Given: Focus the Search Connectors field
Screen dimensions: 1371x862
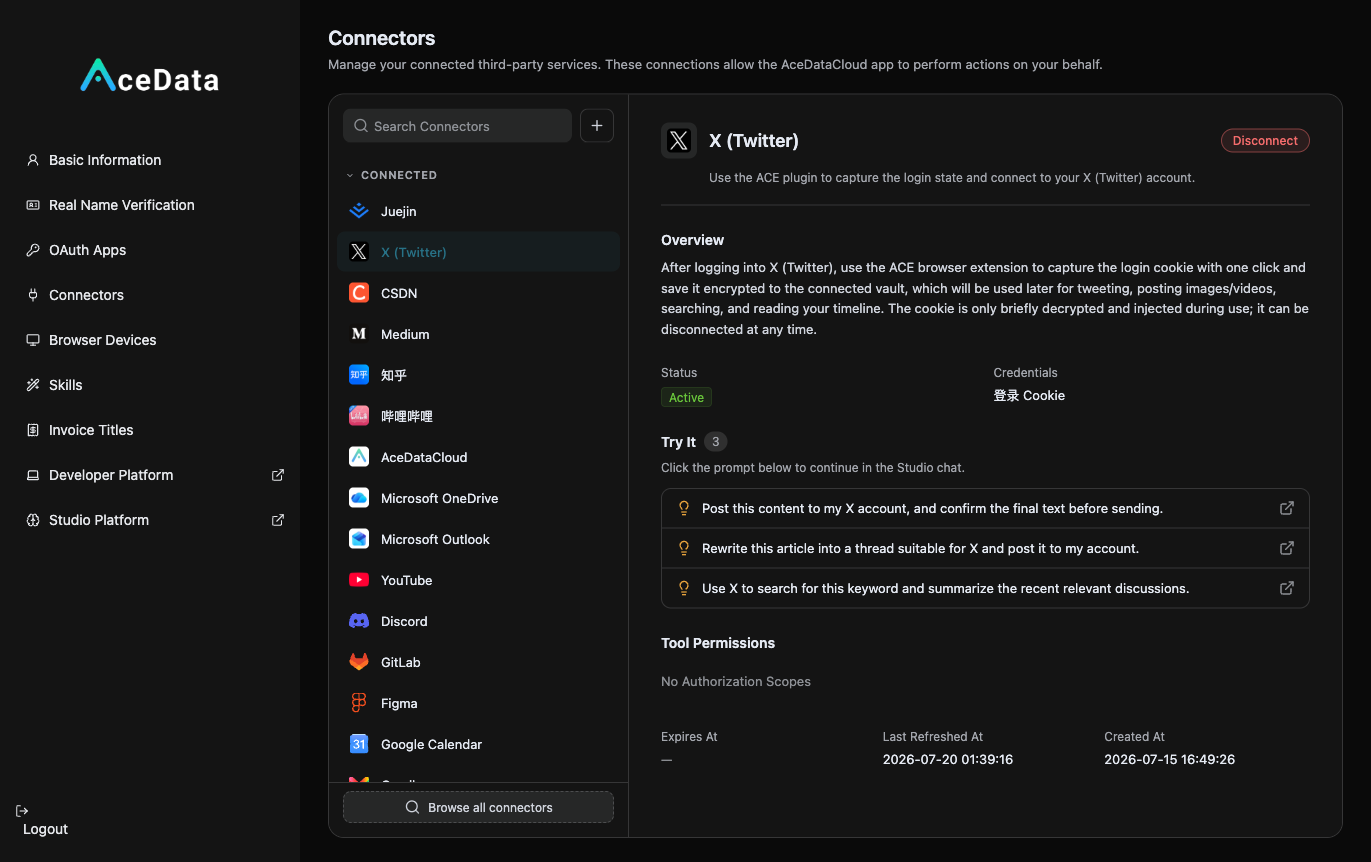Looking at the screenshot, I should [458, 126].
